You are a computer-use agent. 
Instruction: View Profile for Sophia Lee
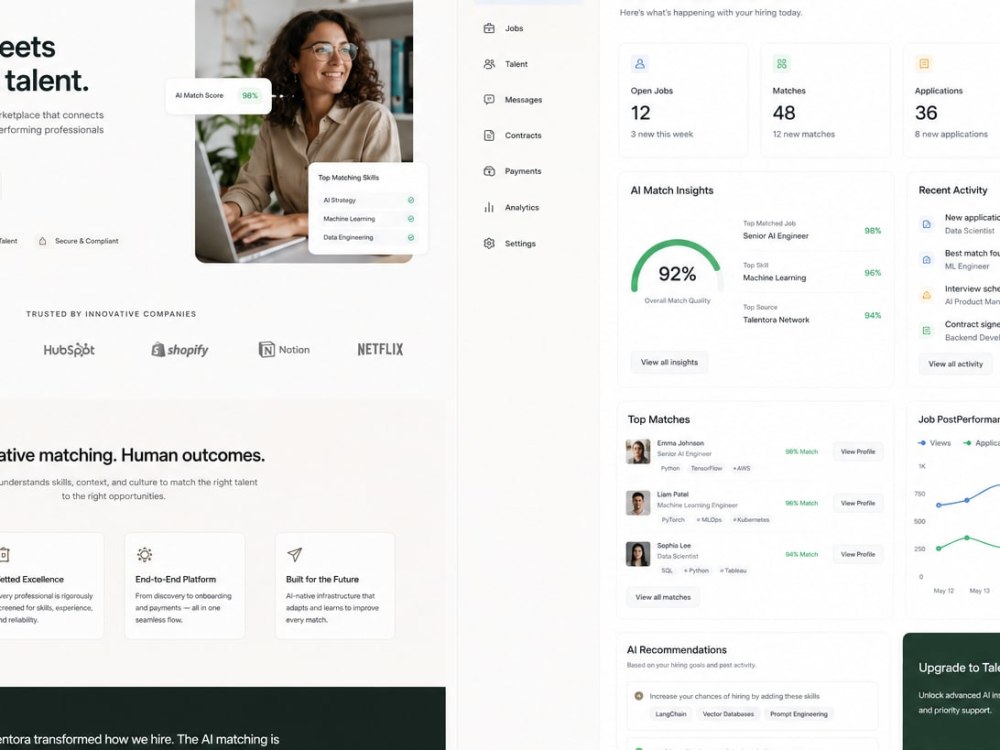[858, 554]
